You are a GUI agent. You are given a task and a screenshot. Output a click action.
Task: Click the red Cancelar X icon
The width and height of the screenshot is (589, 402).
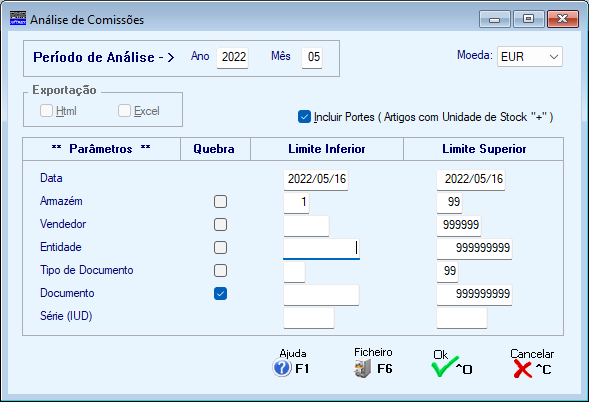(x=523, y=369)
